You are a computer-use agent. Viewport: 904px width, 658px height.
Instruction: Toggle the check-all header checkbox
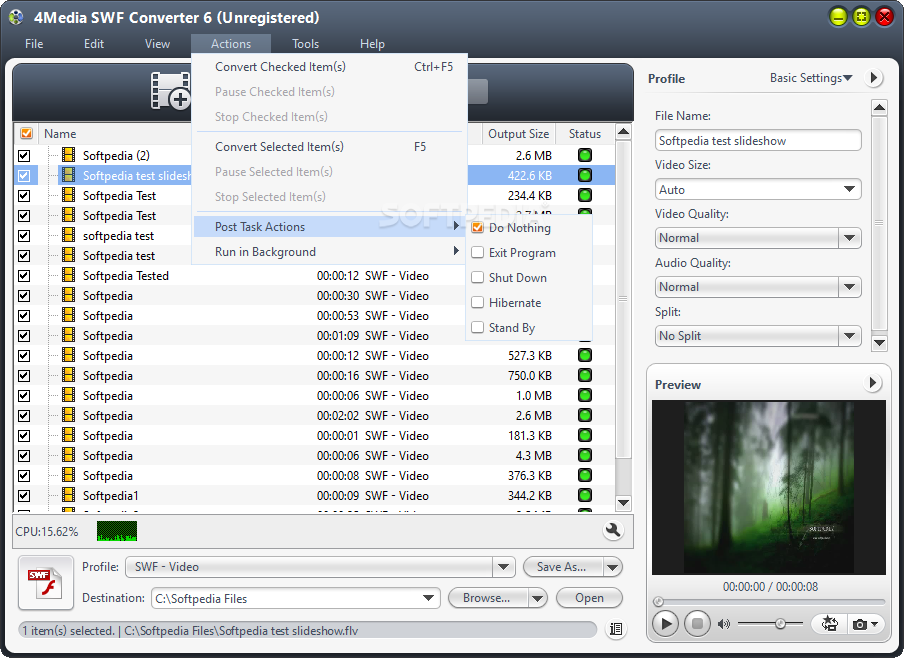pyautogui.click(x=26, y=133)
